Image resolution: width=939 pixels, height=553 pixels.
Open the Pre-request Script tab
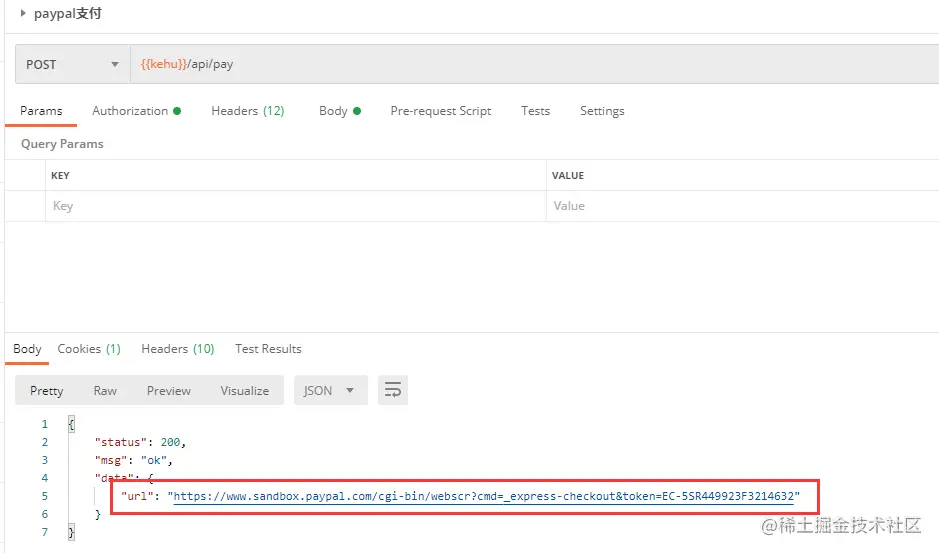point(440,111)
